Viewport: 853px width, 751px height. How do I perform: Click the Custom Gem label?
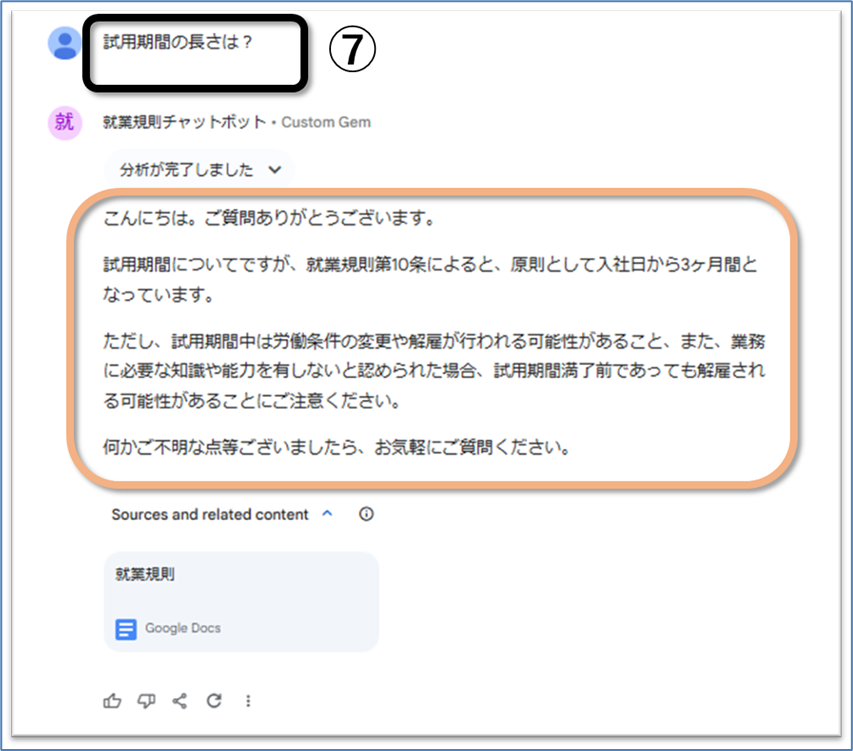[x=326, y=122]
